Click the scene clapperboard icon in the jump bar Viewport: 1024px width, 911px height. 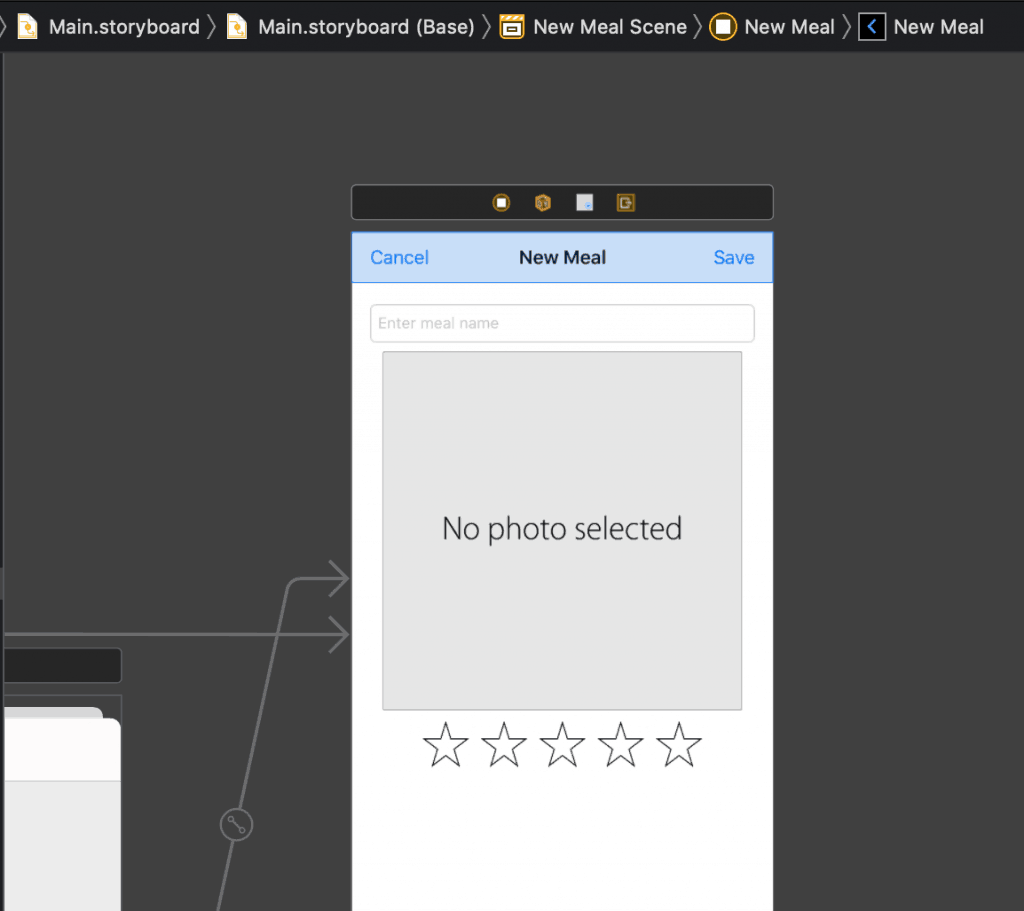coord(512,27)
